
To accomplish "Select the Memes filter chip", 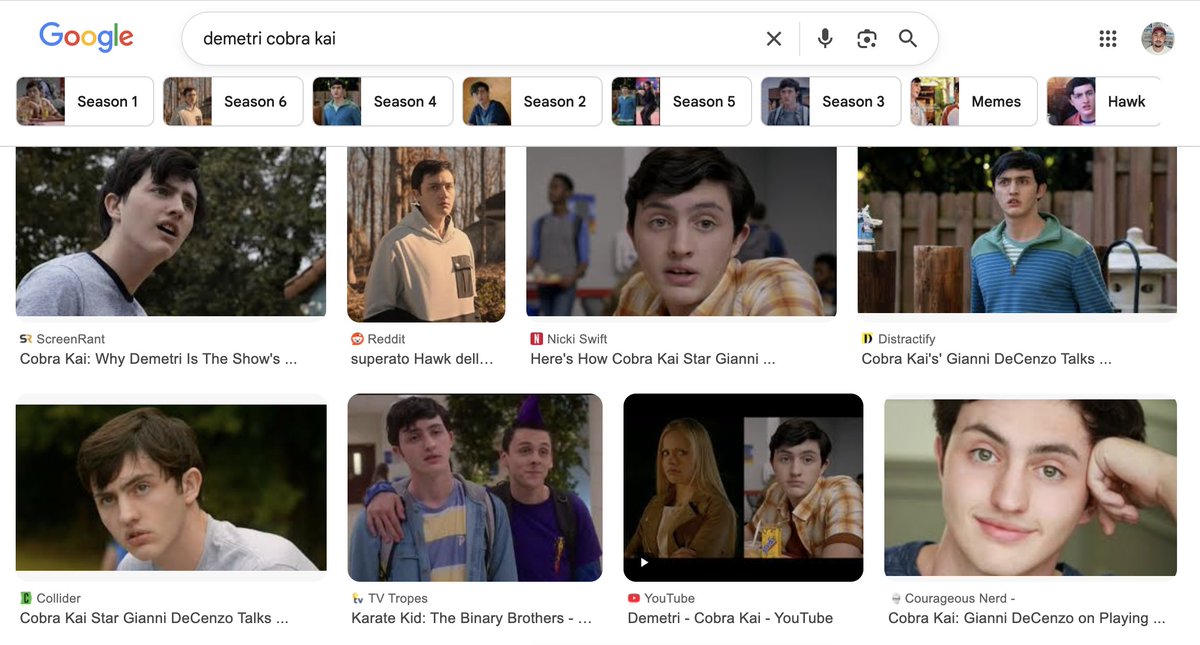I will [x=973, y=101].
